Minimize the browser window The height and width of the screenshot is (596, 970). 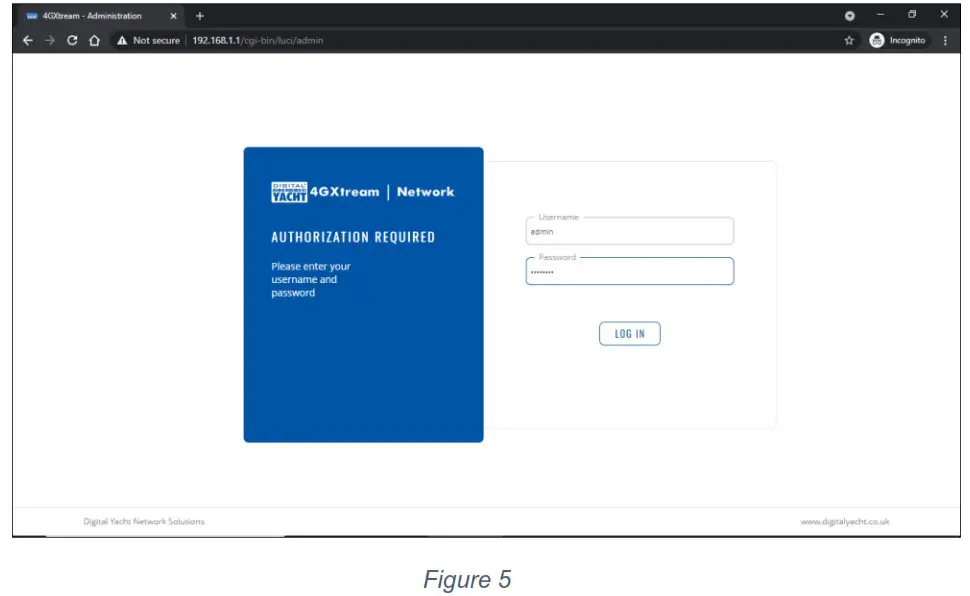pos(880,14)
